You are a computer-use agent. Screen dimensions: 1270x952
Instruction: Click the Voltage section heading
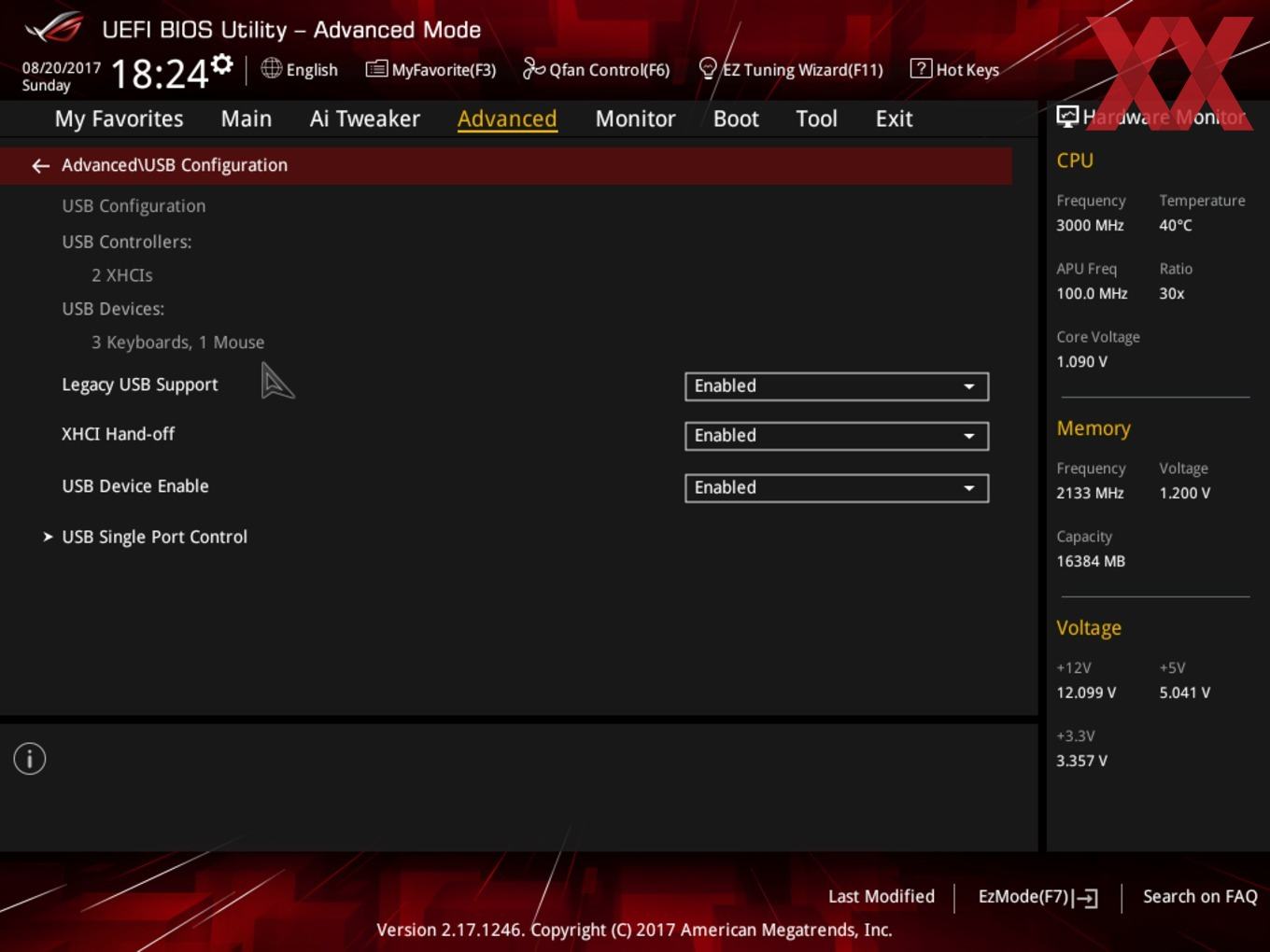click(x=1089, y=628)
